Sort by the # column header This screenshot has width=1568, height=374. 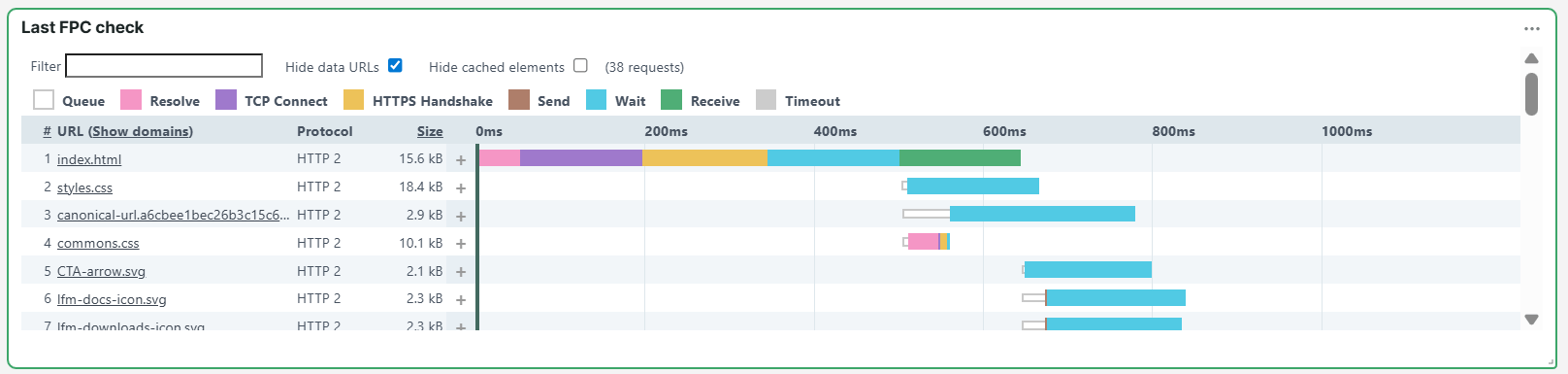[x=47, y=131]
